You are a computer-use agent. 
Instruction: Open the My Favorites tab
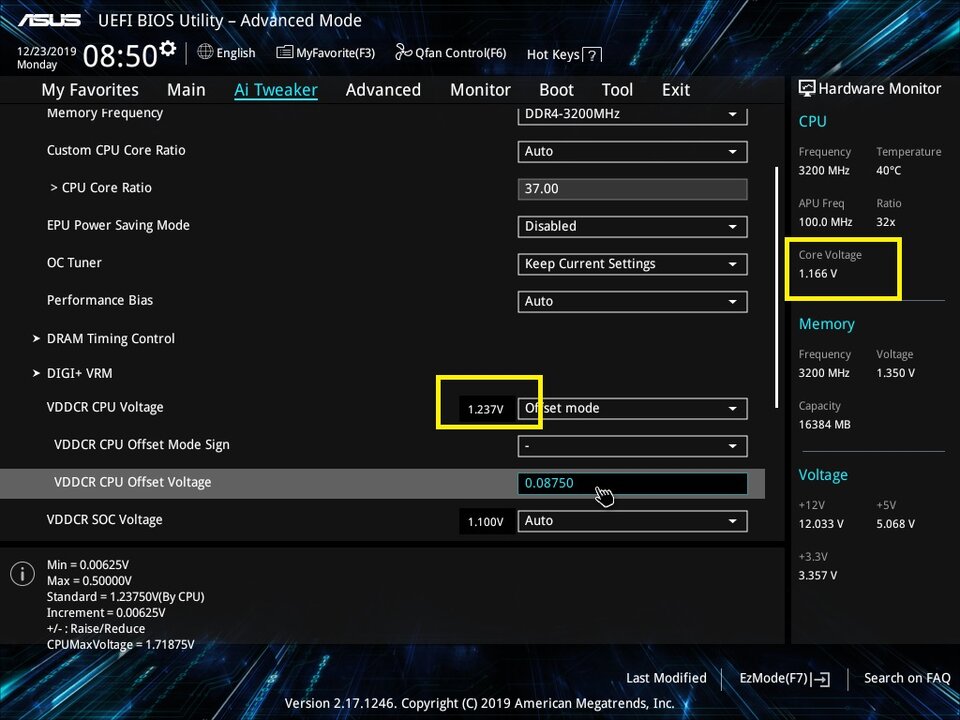pyautogui.click(x=90, y=90)
